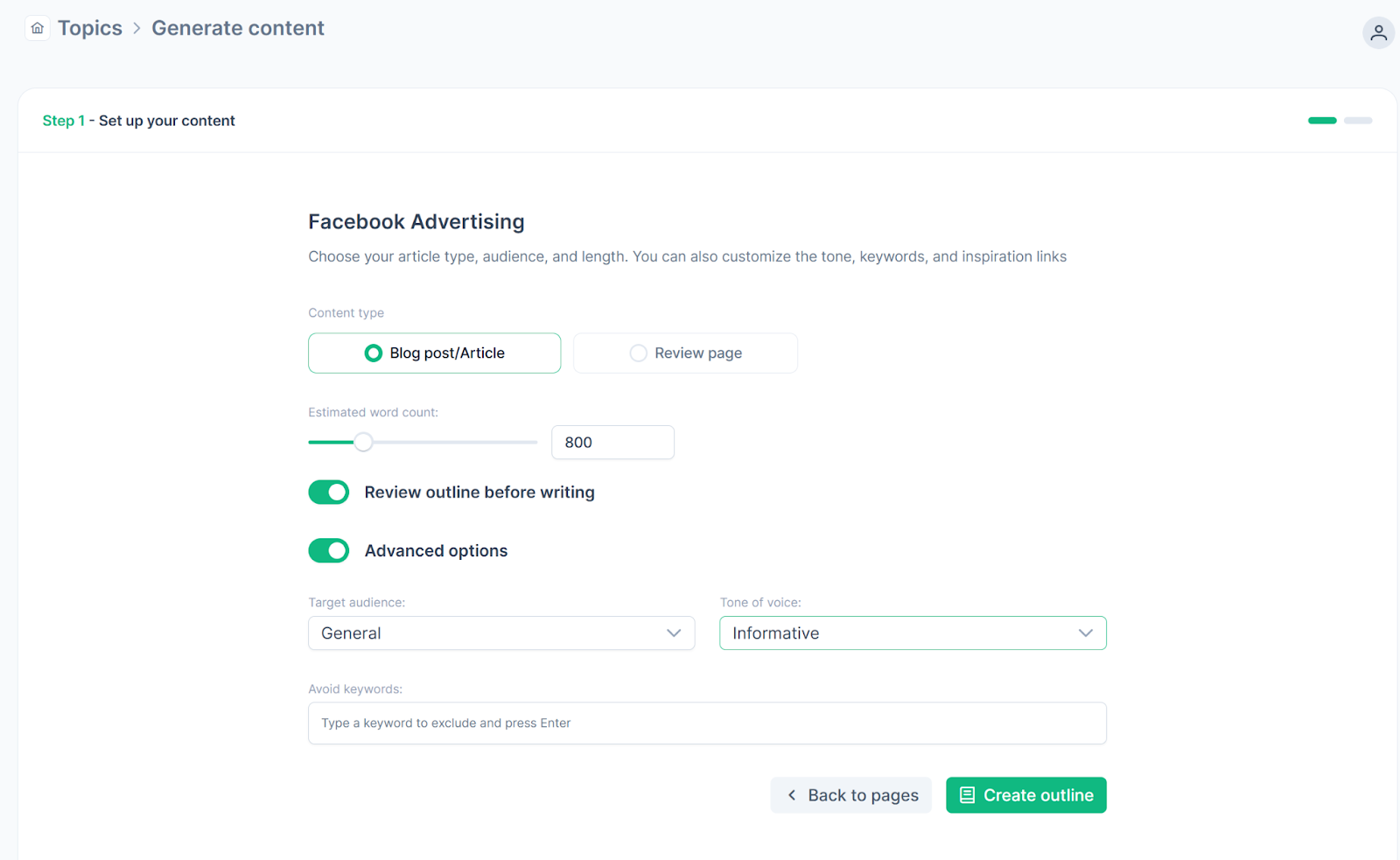
Task: Toggle Review outline before writing switch
Action: (329, 493)
